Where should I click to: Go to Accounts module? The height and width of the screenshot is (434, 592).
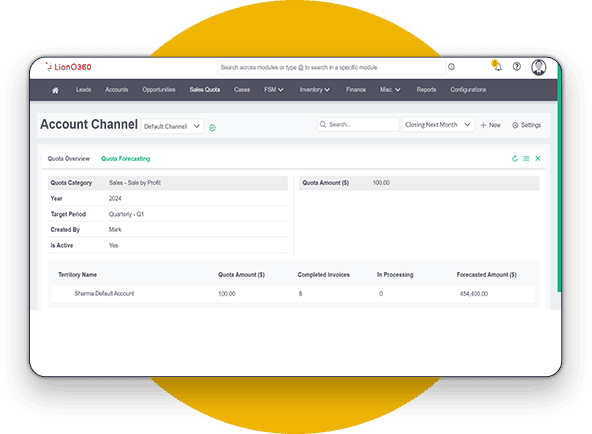[117, 90]
